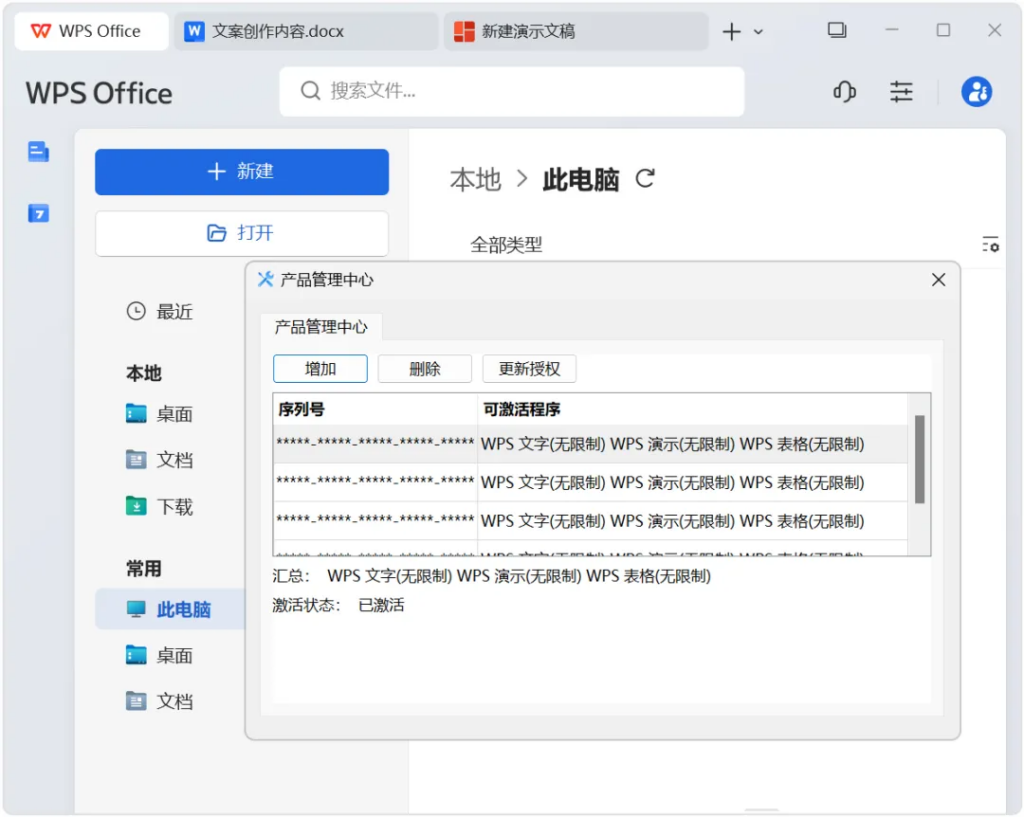1024x817 pixels.
Task: Click the refresh icon beside 此电脑
Action: pyautogui.click(x=645, y=179)
